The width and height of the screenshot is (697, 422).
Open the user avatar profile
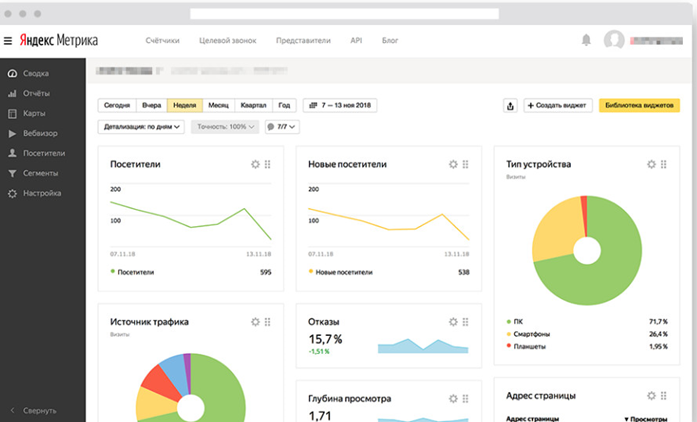point(614,40)
